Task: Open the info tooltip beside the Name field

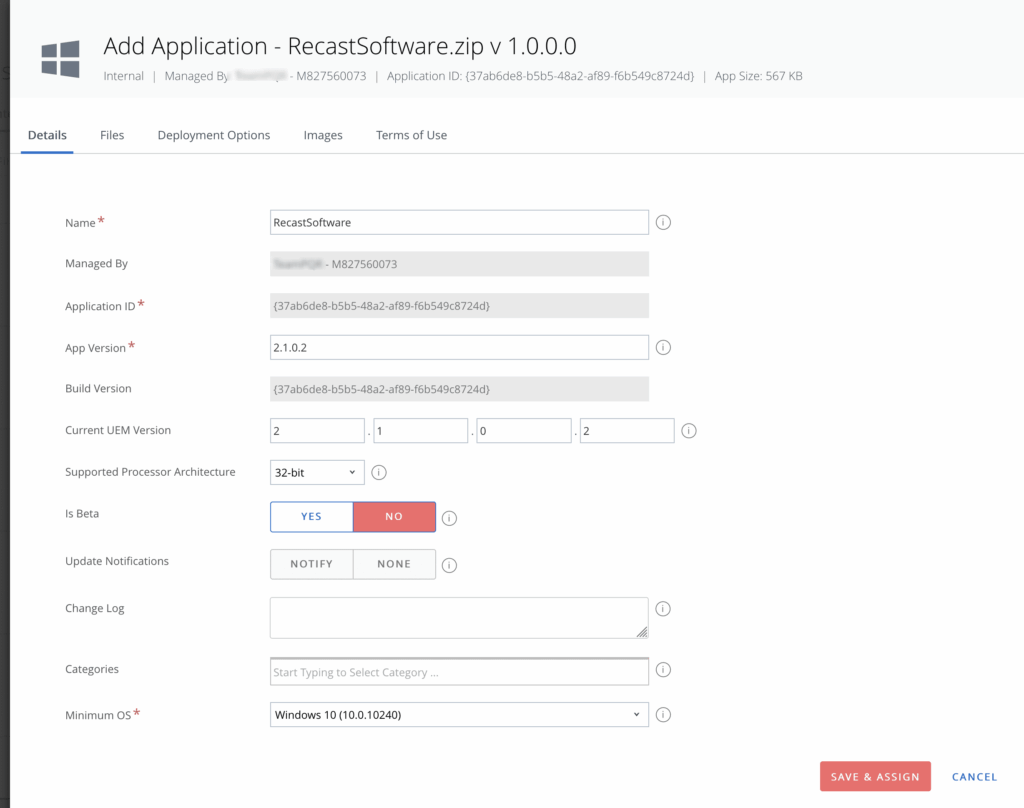Action: coord(663,221)
